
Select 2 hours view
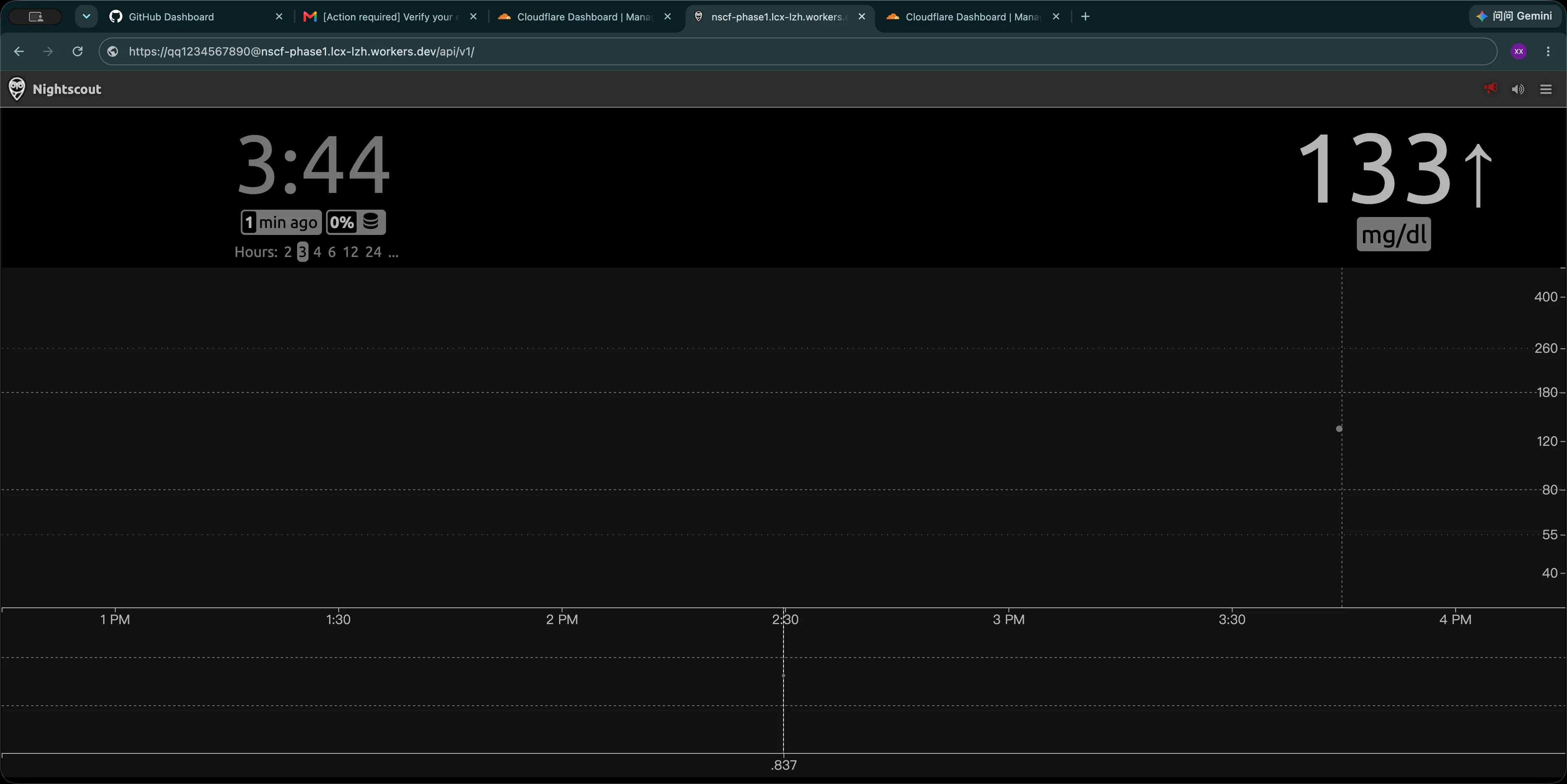[x=288, y=252]
